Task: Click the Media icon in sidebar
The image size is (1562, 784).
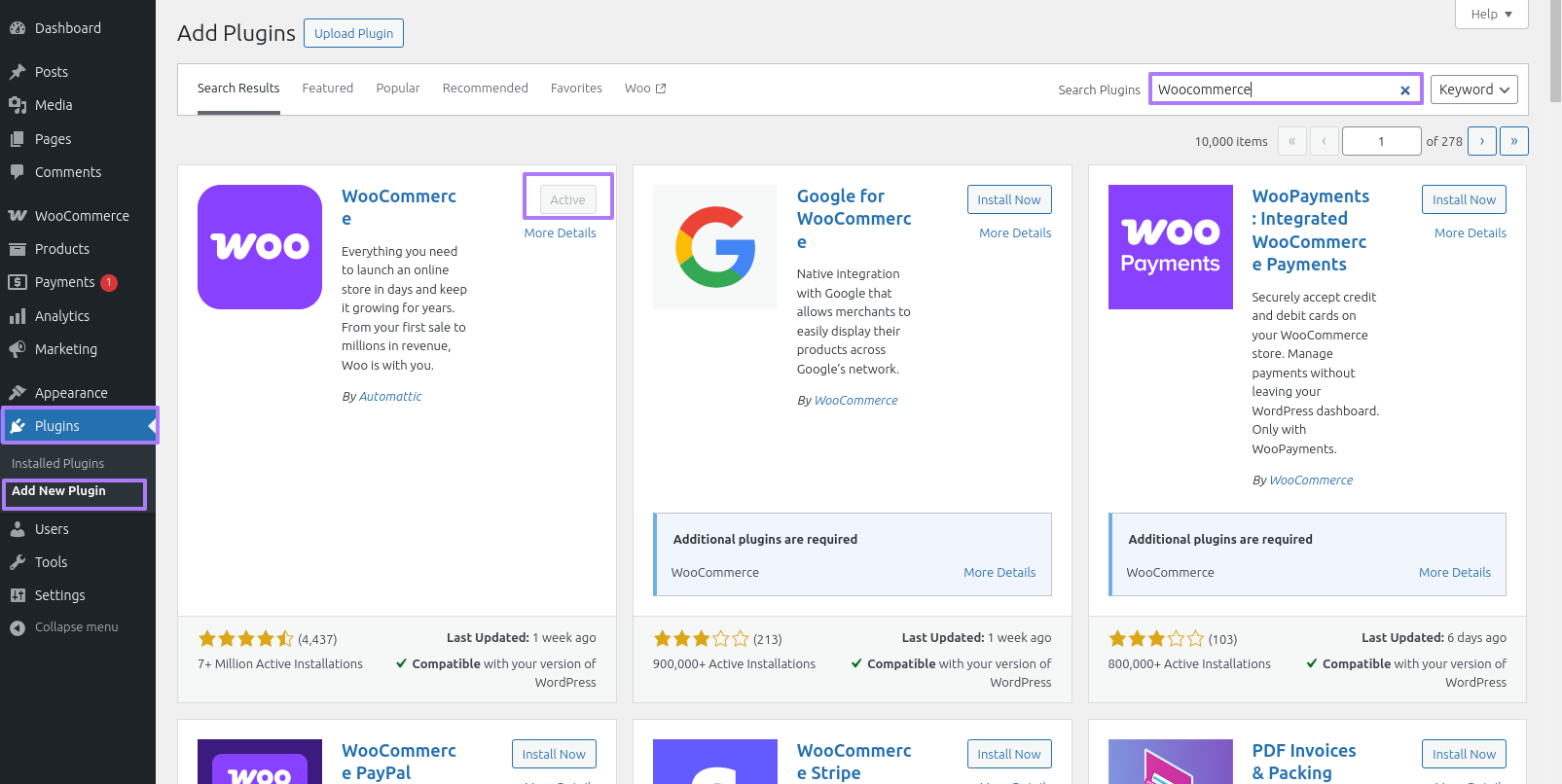Action: pyautogui.click(x=18, y=105)
